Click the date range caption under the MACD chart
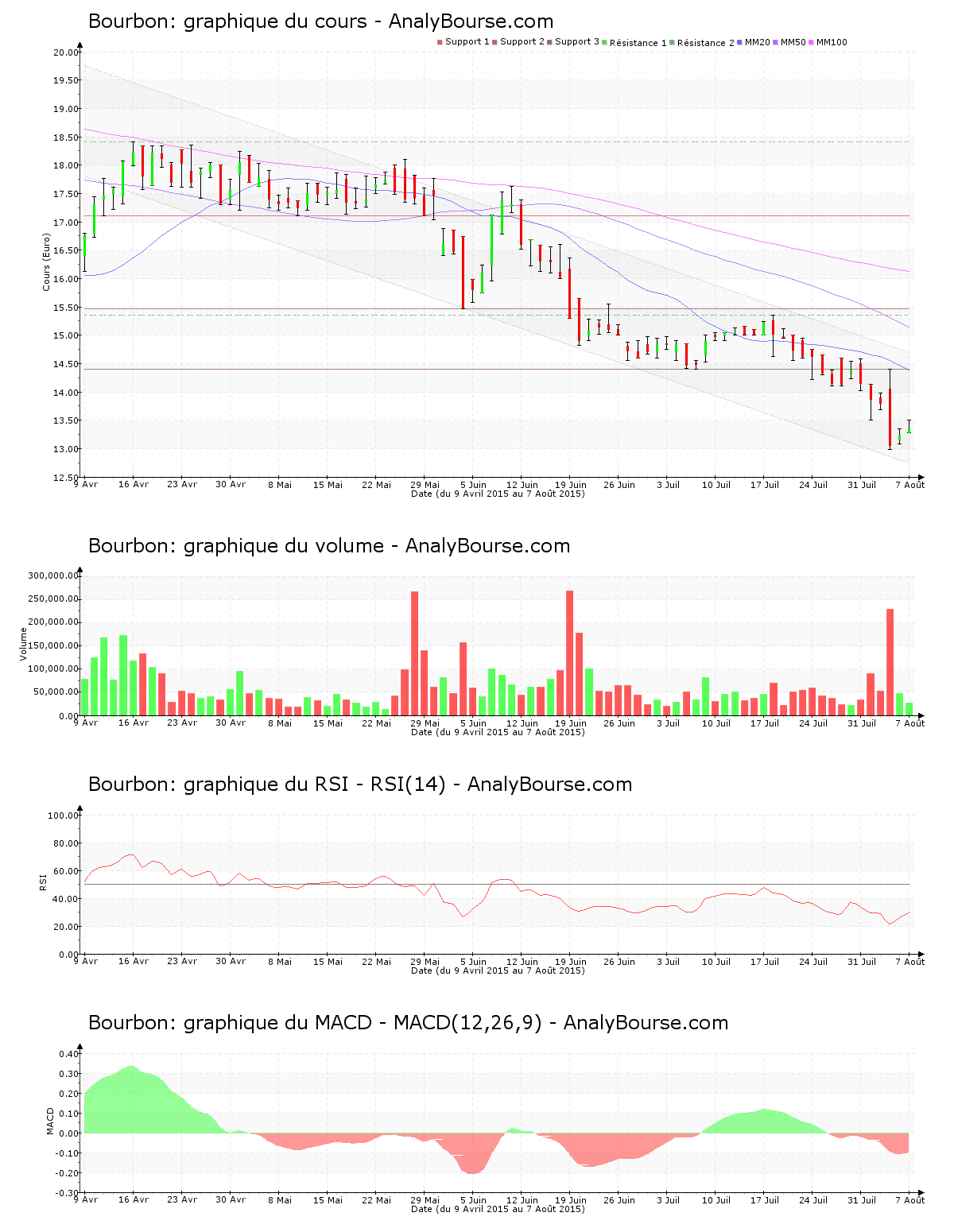Screen dimensions: 954x1232 (x=498, y=1209)
